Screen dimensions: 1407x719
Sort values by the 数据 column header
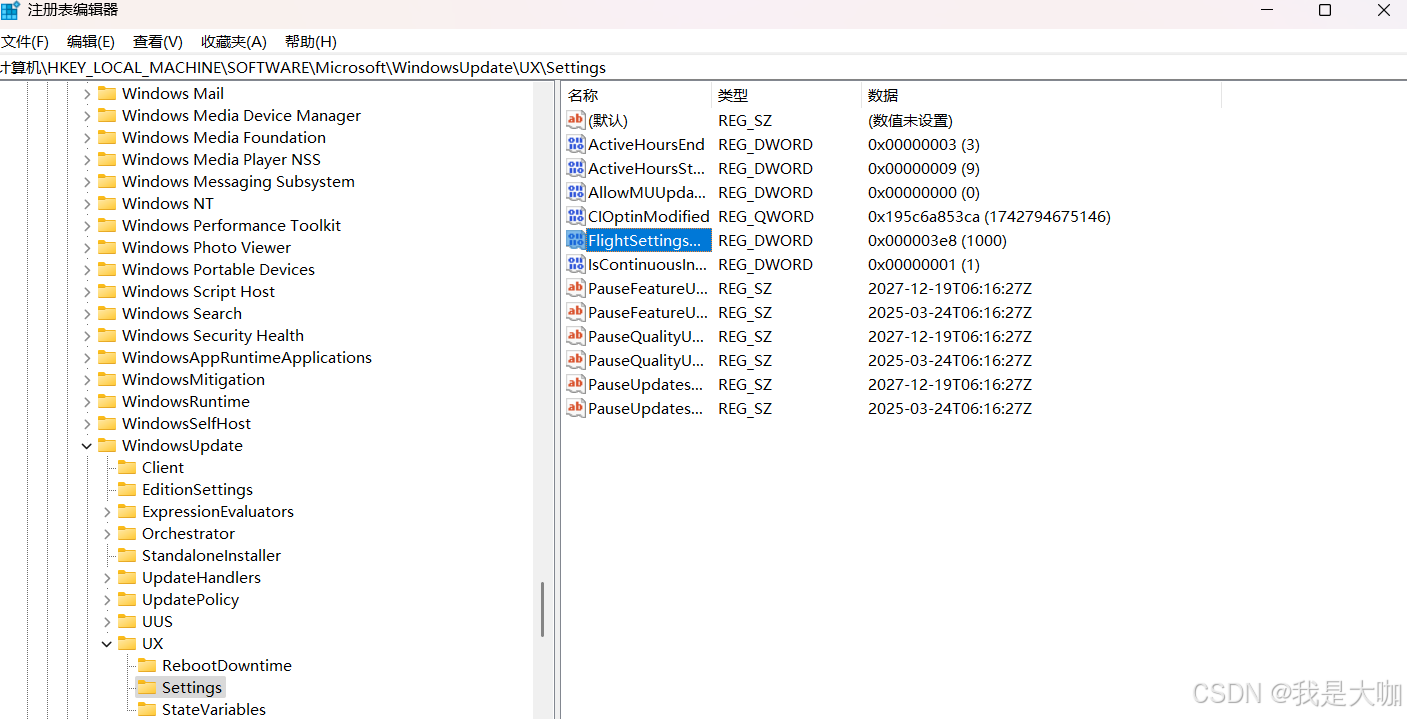point(883,95)
